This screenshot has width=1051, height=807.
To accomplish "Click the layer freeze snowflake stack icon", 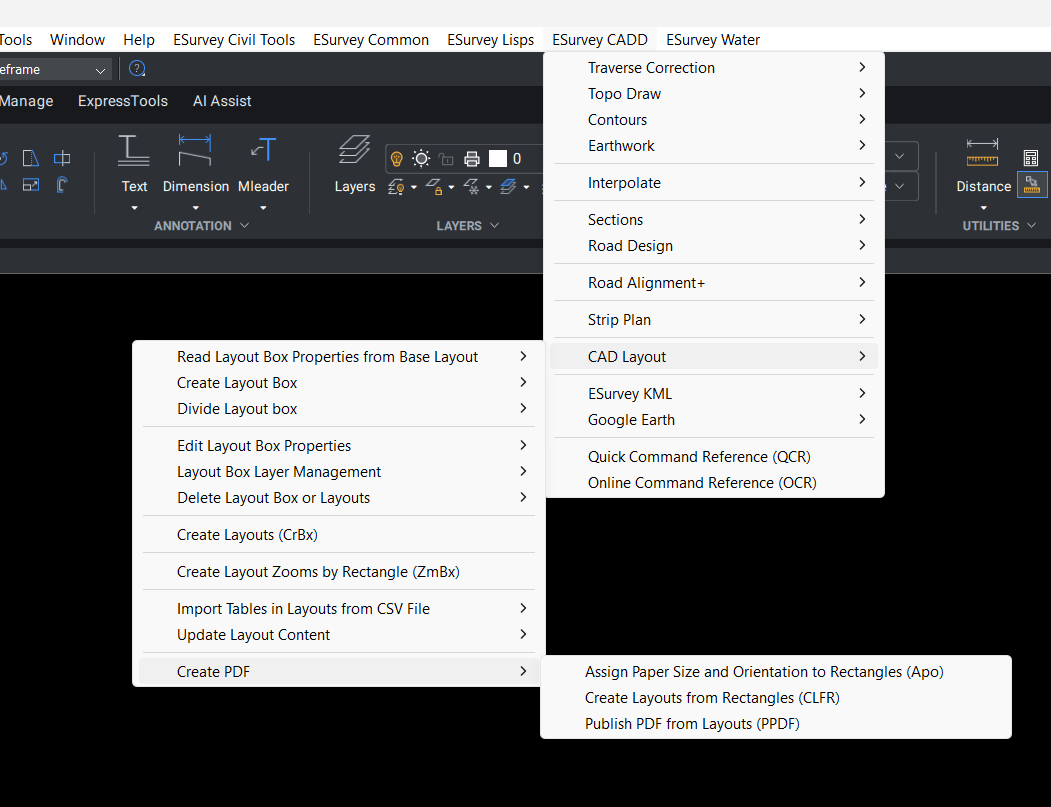I will point(471,187).
